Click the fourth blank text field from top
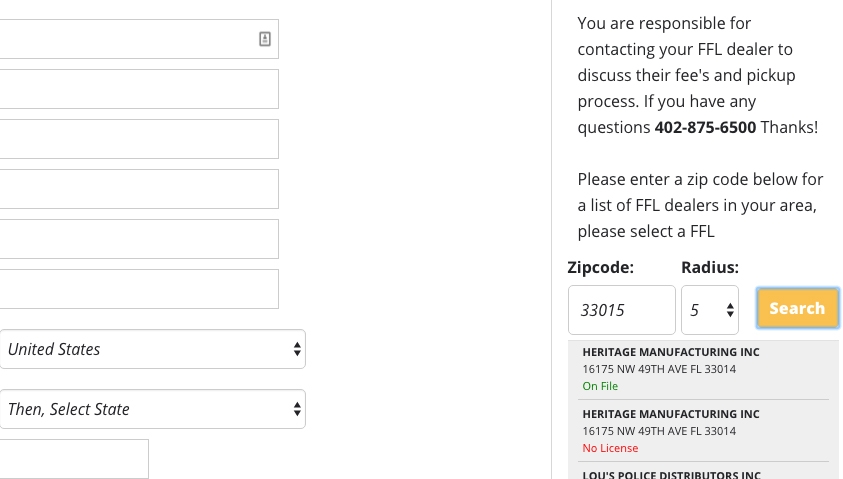This screenshot has width=843, height=479. 139,189
